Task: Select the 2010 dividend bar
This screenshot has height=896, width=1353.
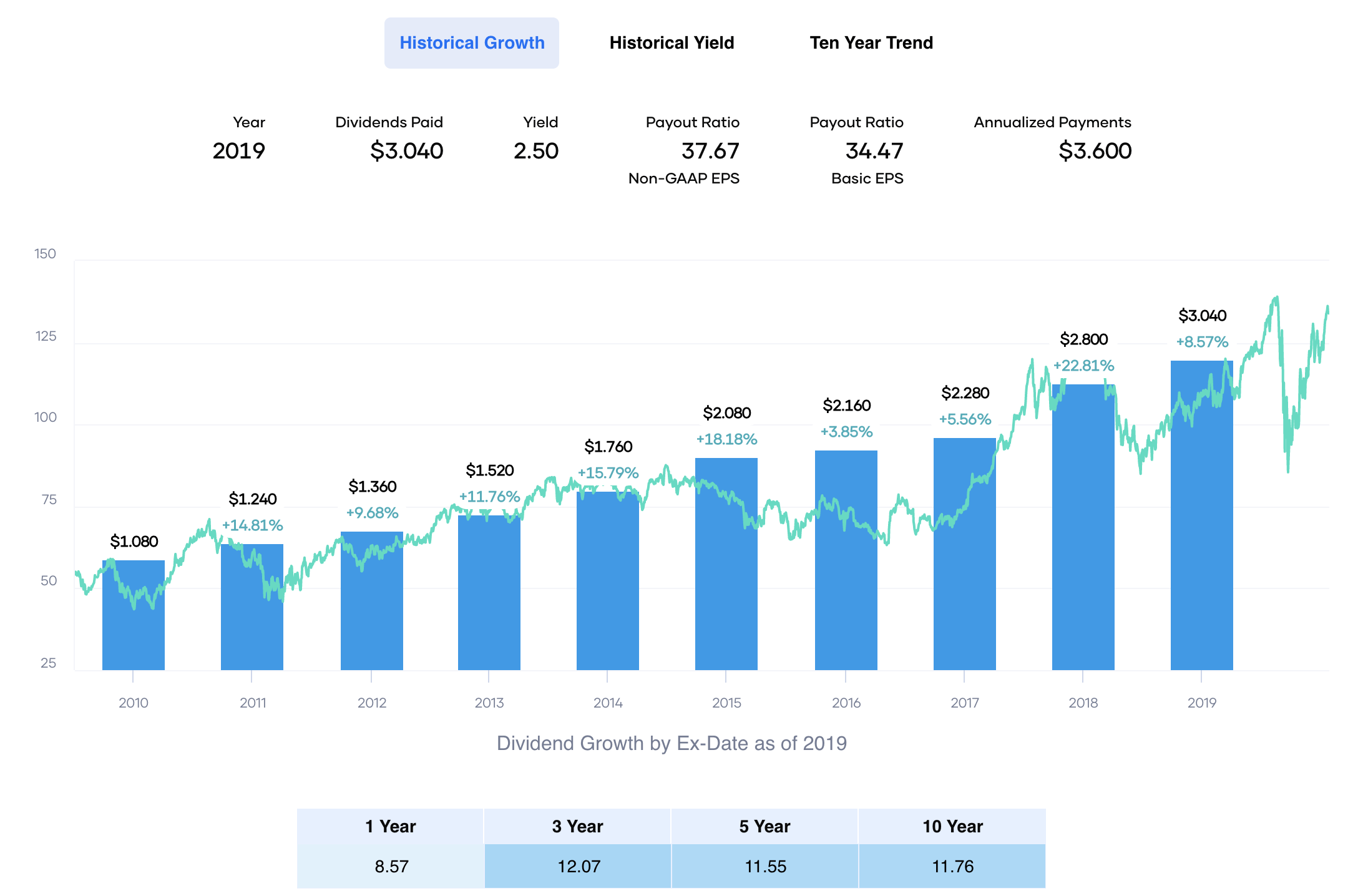Action: click(134, 615)
